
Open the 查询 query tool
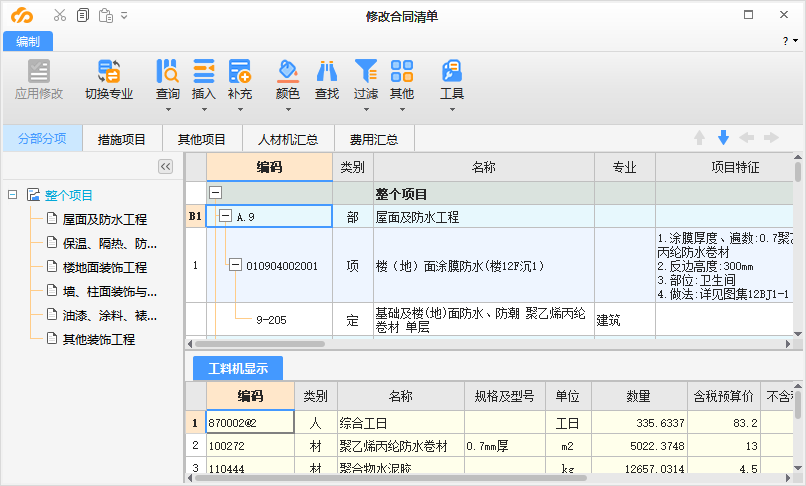[x=167, y=72]
